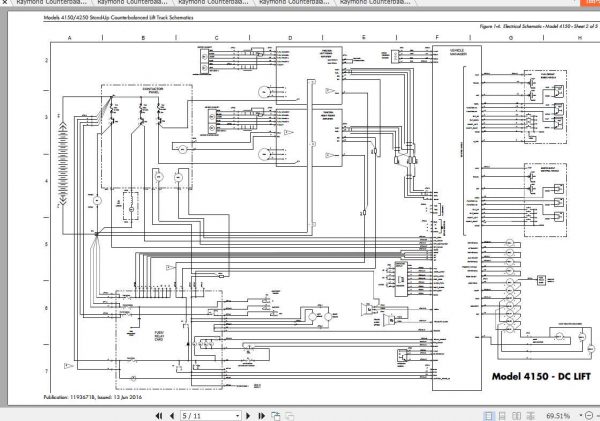Image resolution: width=600 pixels, height=421 pixels.
Task: Go to the first page
Action: 159,416
